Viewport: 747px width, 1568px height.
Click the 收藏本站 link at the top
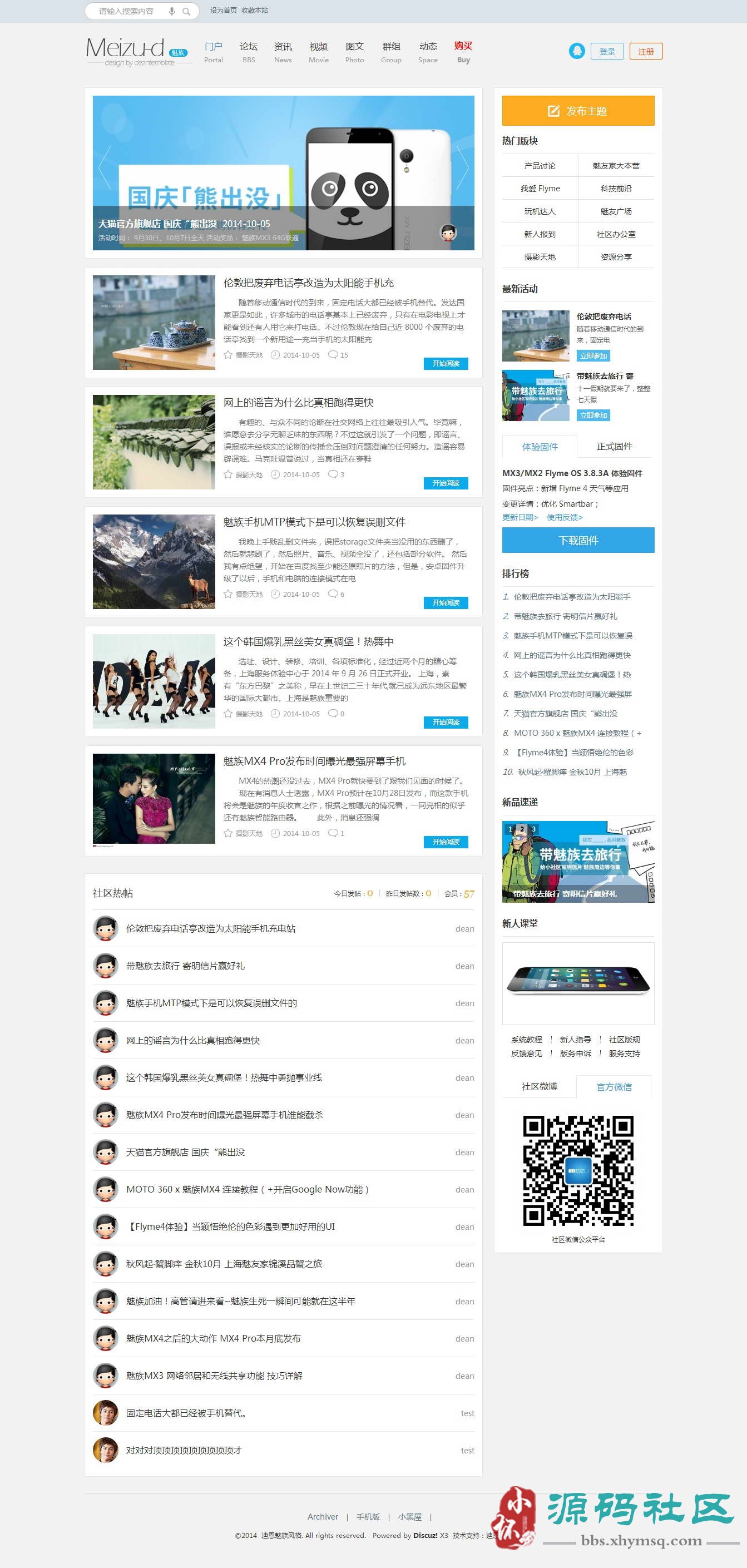click(255, 11)
